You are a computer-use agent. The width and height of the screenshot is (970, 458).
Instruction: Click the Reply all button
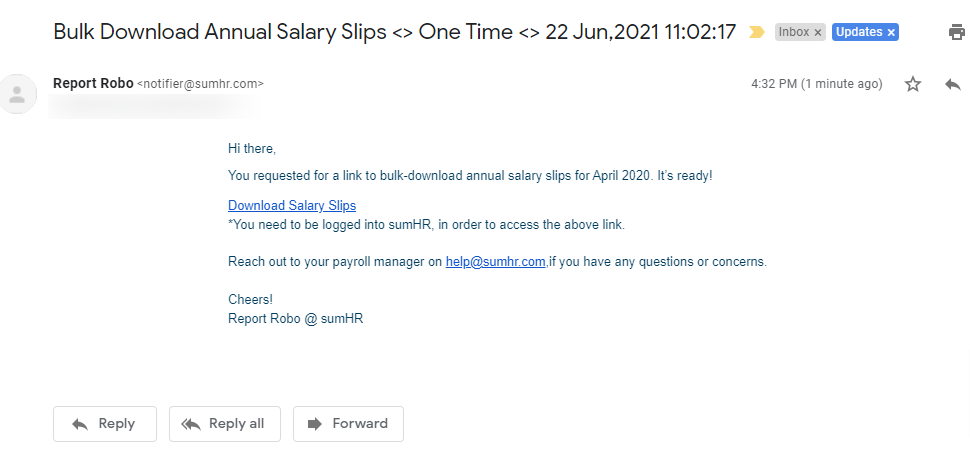tap(225, 424)
